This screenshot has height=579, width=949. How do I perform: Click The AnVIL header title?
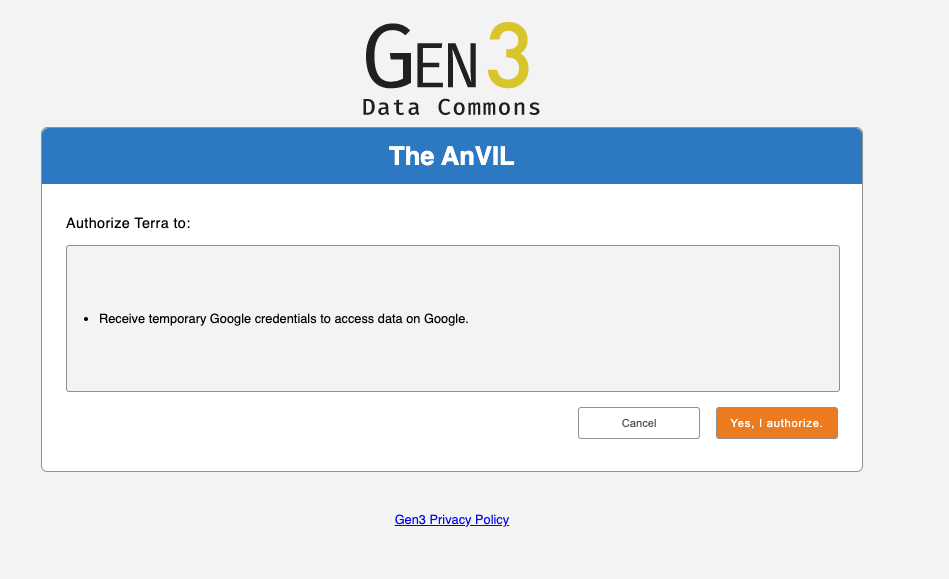click(451, 156)
